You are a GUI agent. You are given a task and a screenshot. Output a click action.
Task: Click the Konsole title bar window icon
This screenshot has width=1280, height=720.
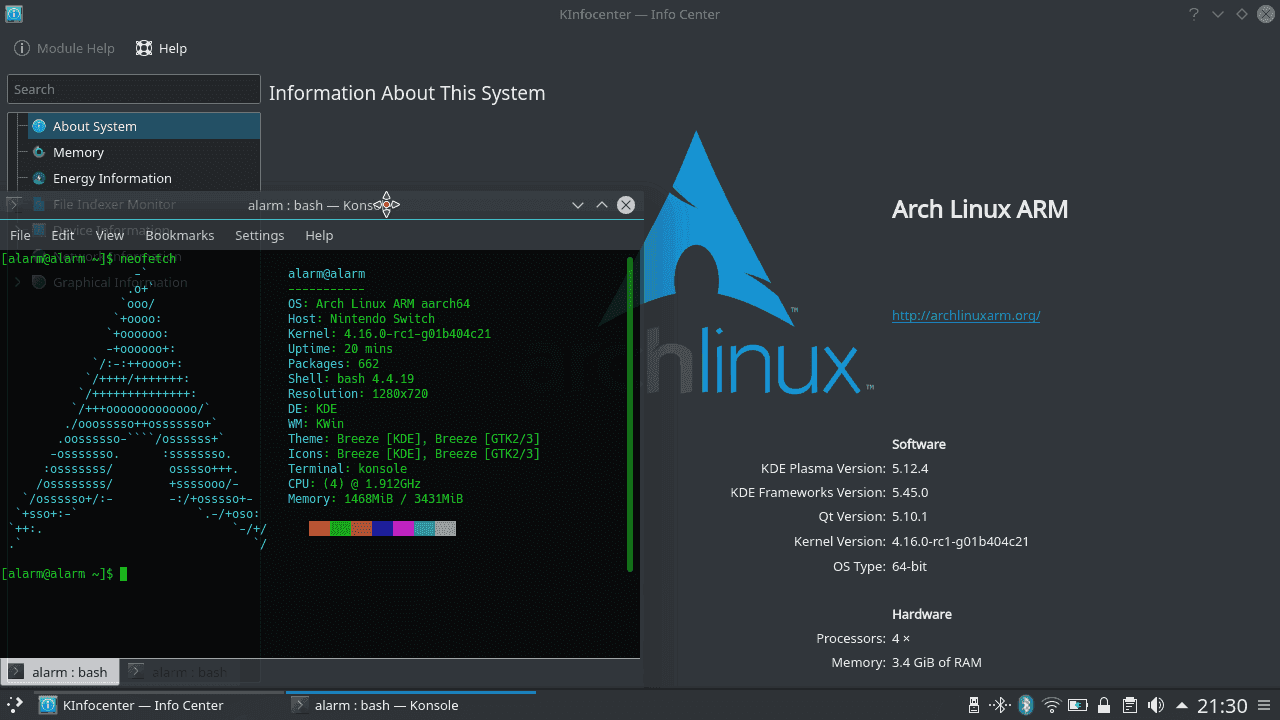pos(14,204)
